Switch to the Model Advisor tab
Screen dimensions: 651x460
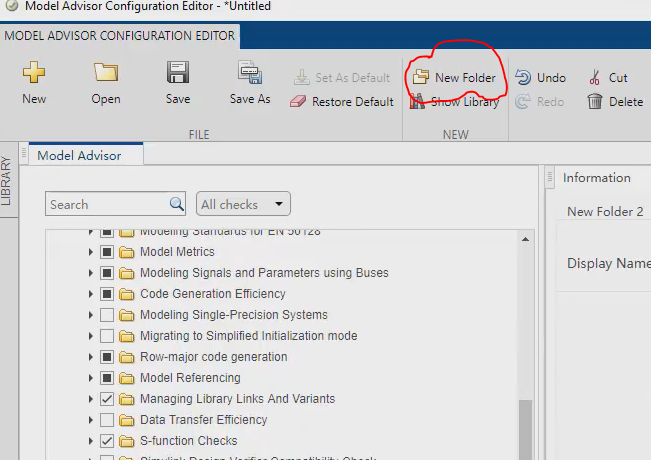(x=86, y=154)
